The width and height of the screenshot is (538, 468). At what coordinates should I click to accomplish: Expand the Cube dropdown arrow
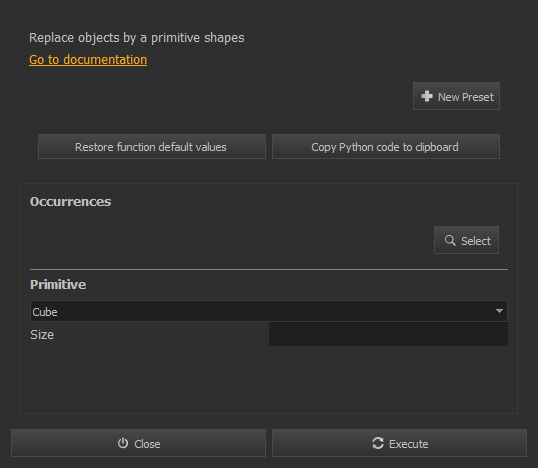(499, 311)
